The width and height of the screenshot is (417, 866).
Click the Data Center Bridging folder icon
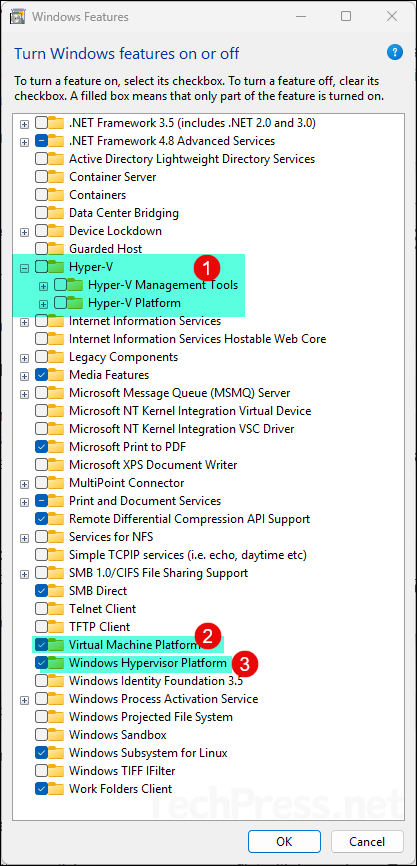pos(56,213)
